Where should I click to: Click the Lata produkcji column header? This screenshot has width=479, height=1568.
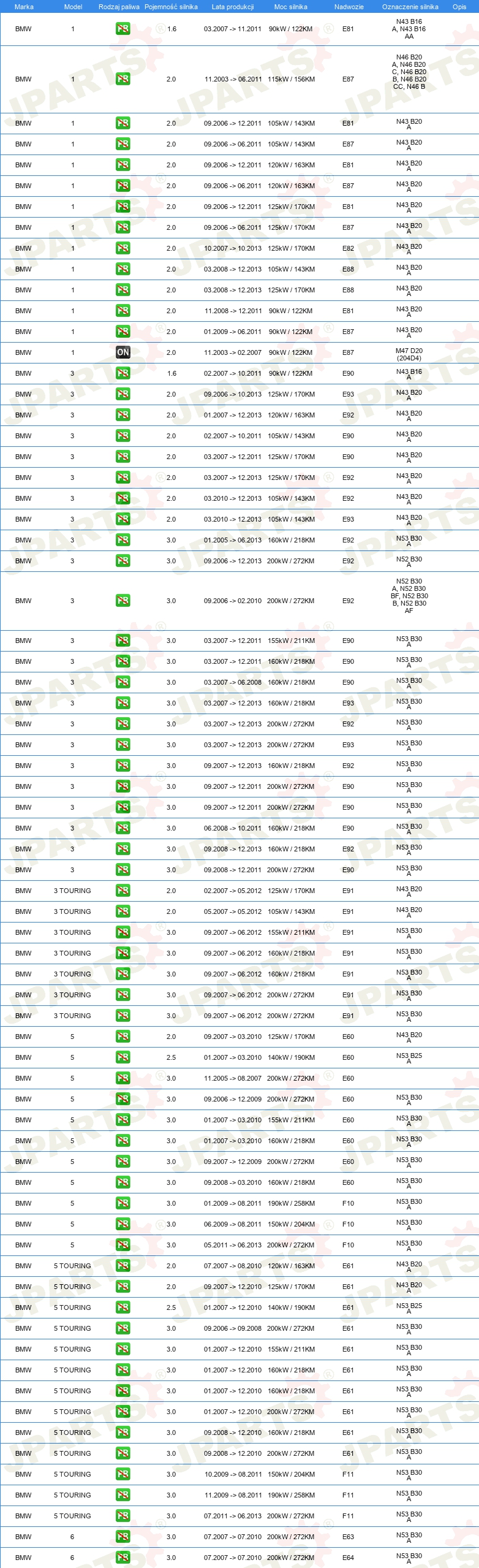[233, 7]
